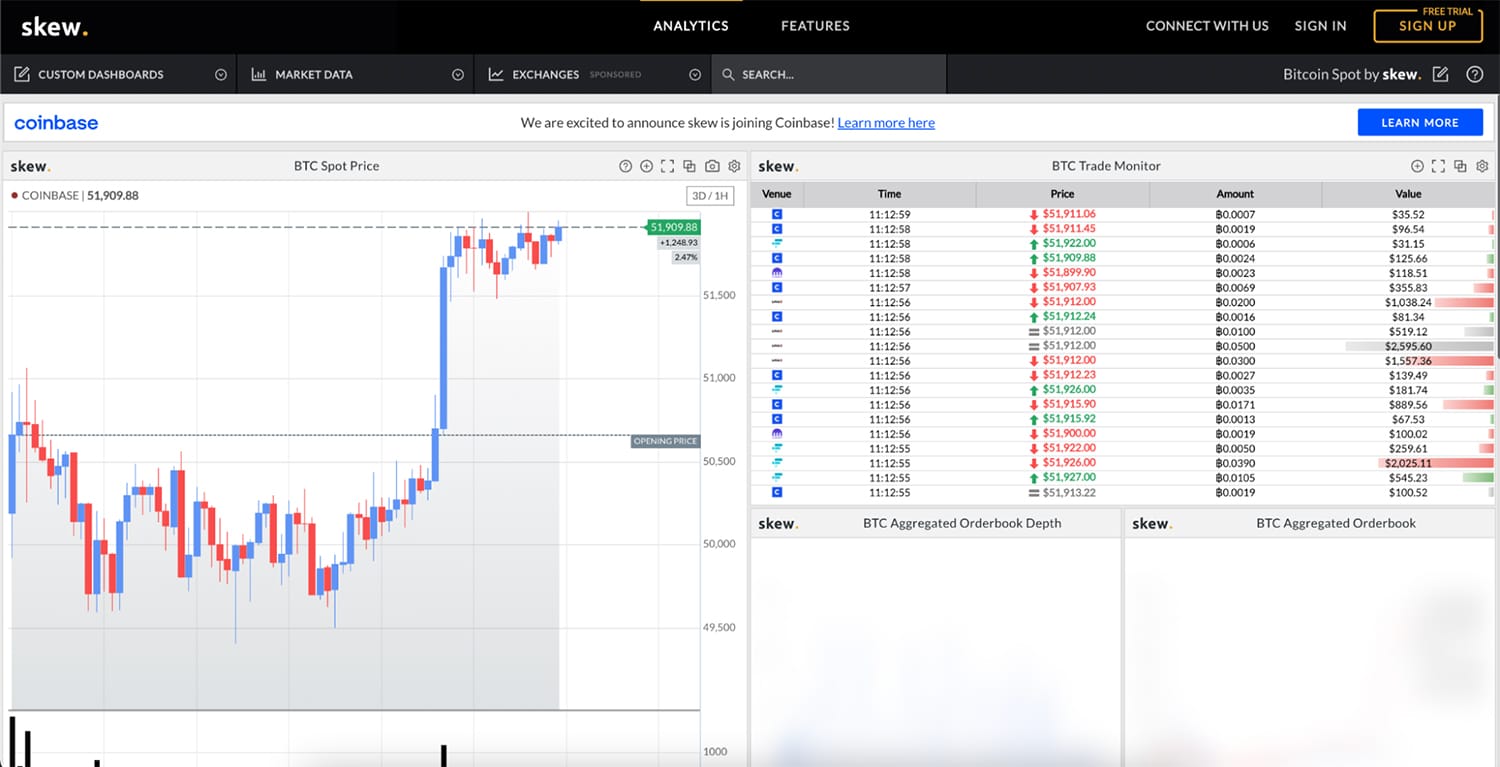
Task: Click the Value column header
Action: [x=1408, y=194]
